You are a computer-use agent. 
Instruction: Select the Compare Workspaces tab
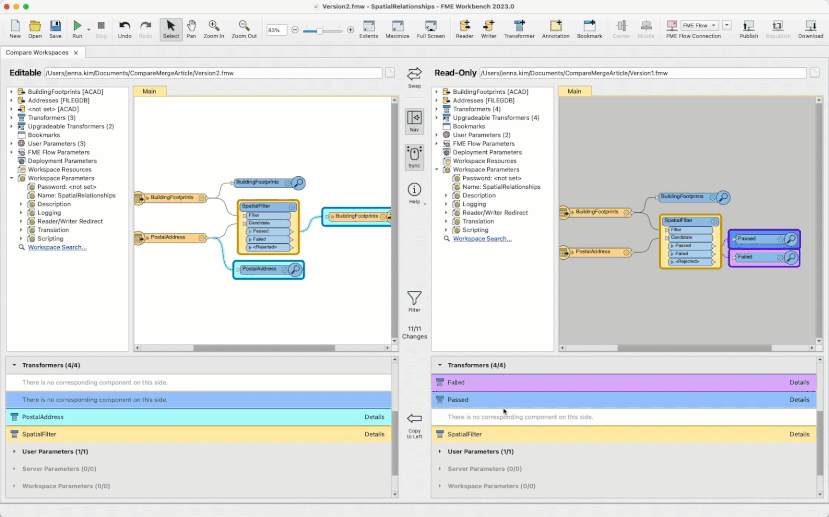pyautogui.click(x=37, y=52)
